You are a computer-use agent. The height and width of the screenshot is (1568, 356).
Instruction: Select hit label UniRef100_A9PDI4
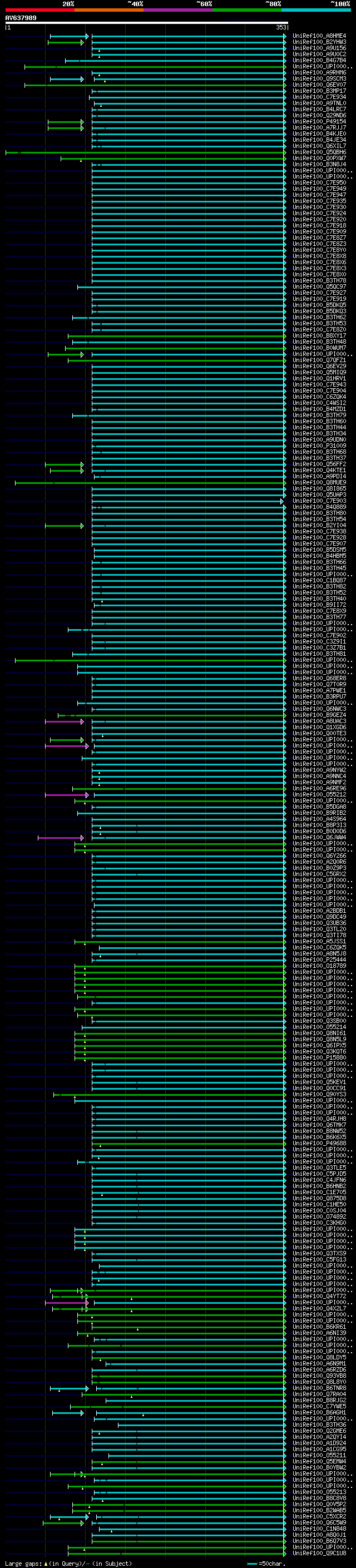pyautogui.click(x=319, y=477)
